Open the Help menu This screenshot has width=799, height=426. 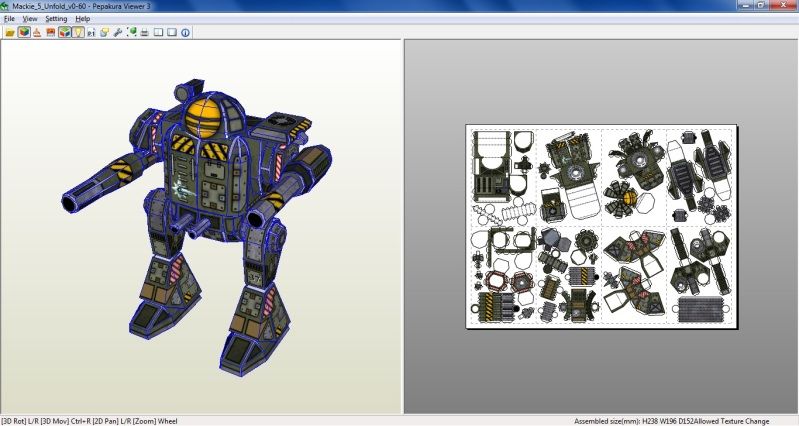[83, 19]
